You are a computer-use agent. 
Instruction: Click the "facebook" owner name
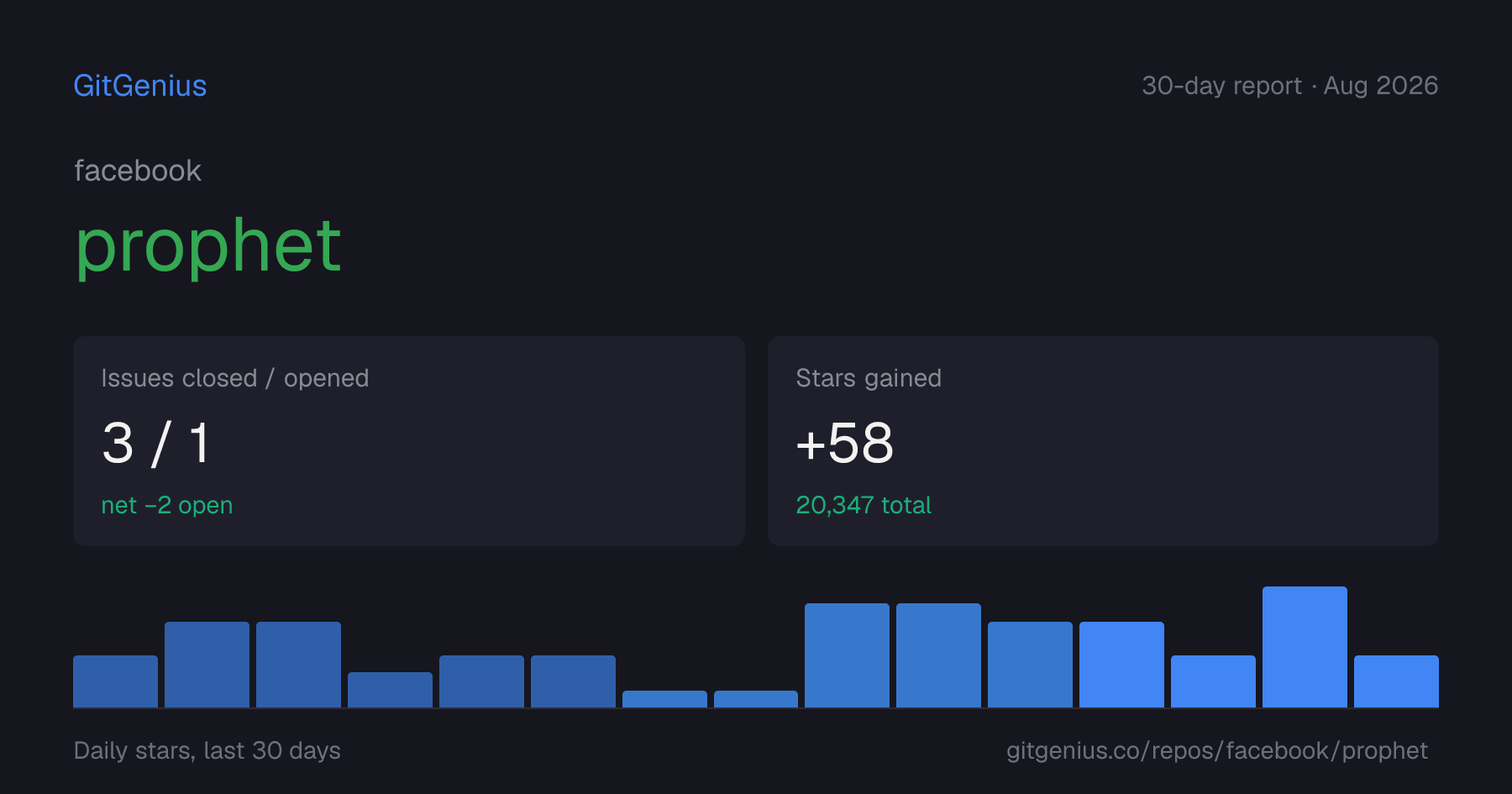[x=138, y=171]
